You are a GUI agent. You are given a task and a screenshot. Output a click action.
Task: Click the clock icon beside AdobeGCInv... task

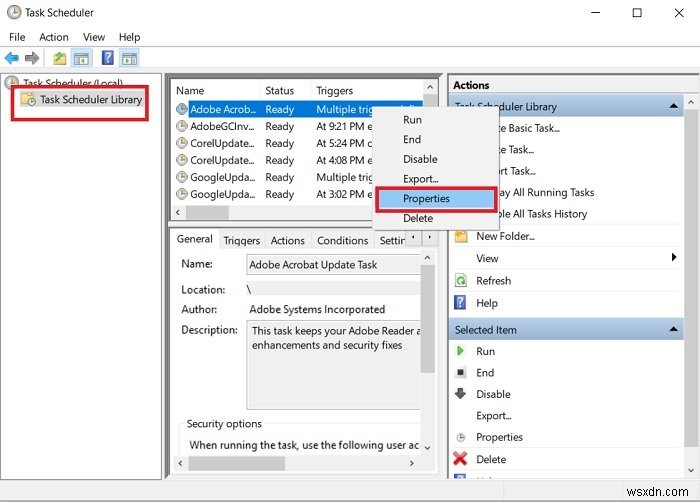[182, 126]
